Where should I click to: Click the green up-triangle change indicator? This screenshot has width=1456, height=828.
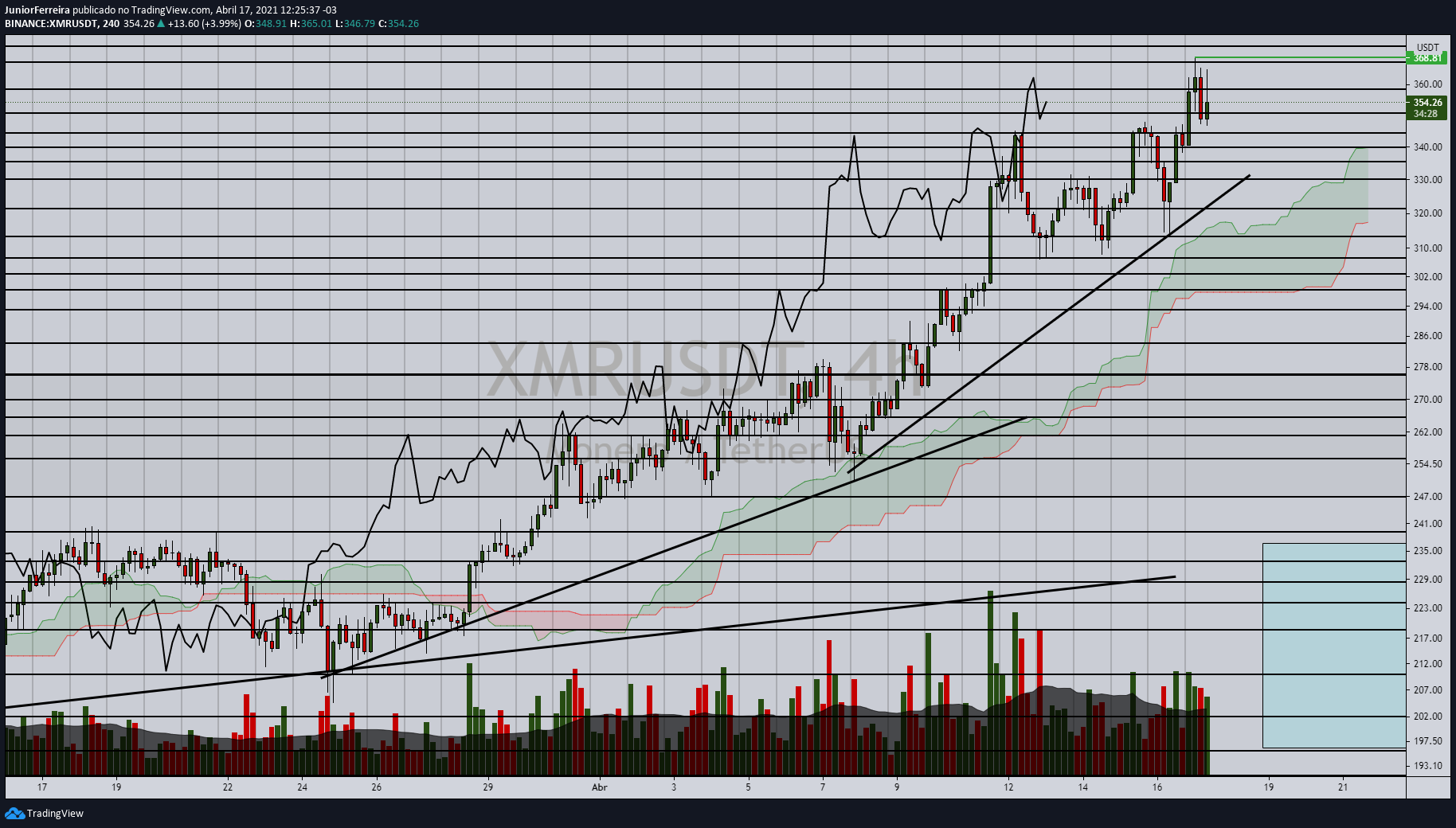tap(161, 24)
